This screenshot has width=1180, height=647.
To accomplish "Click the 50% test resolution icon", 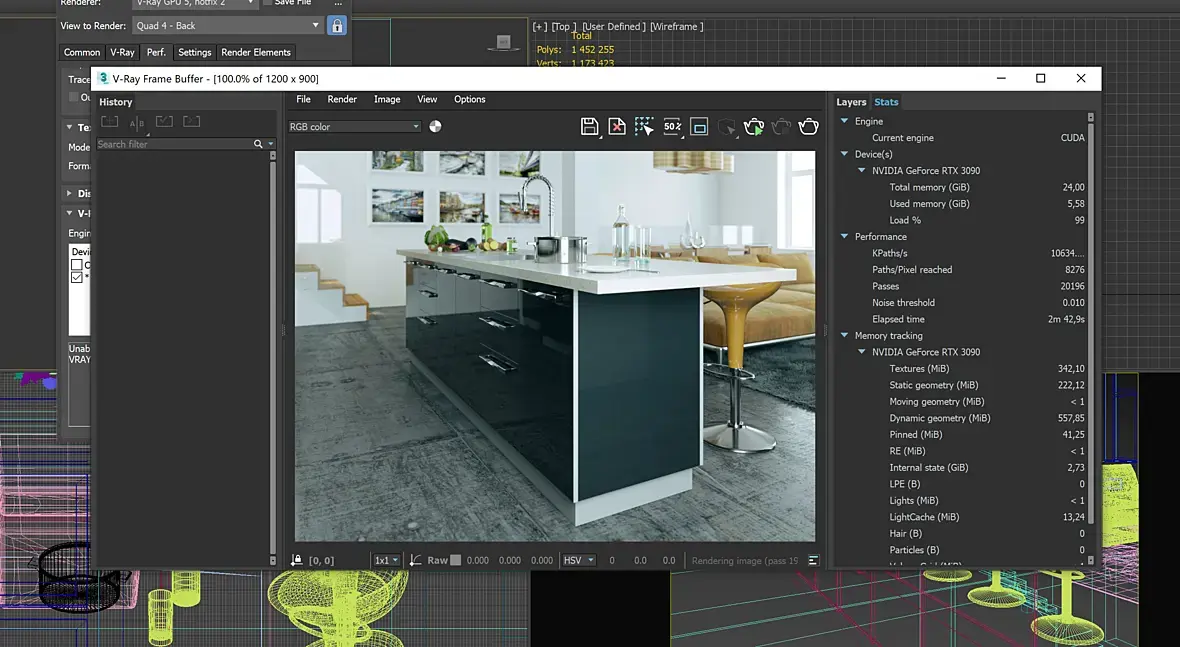I will (x=672, y=127).
